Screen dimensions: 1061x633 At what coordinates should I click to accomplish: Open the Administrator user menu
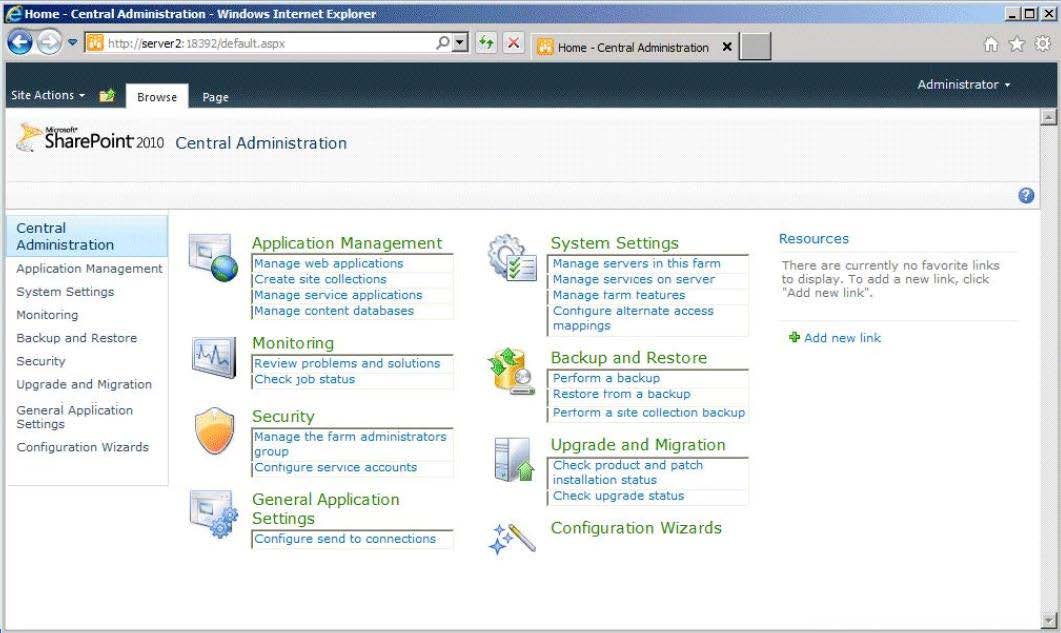pyautogui.click(x=964, y=85)
